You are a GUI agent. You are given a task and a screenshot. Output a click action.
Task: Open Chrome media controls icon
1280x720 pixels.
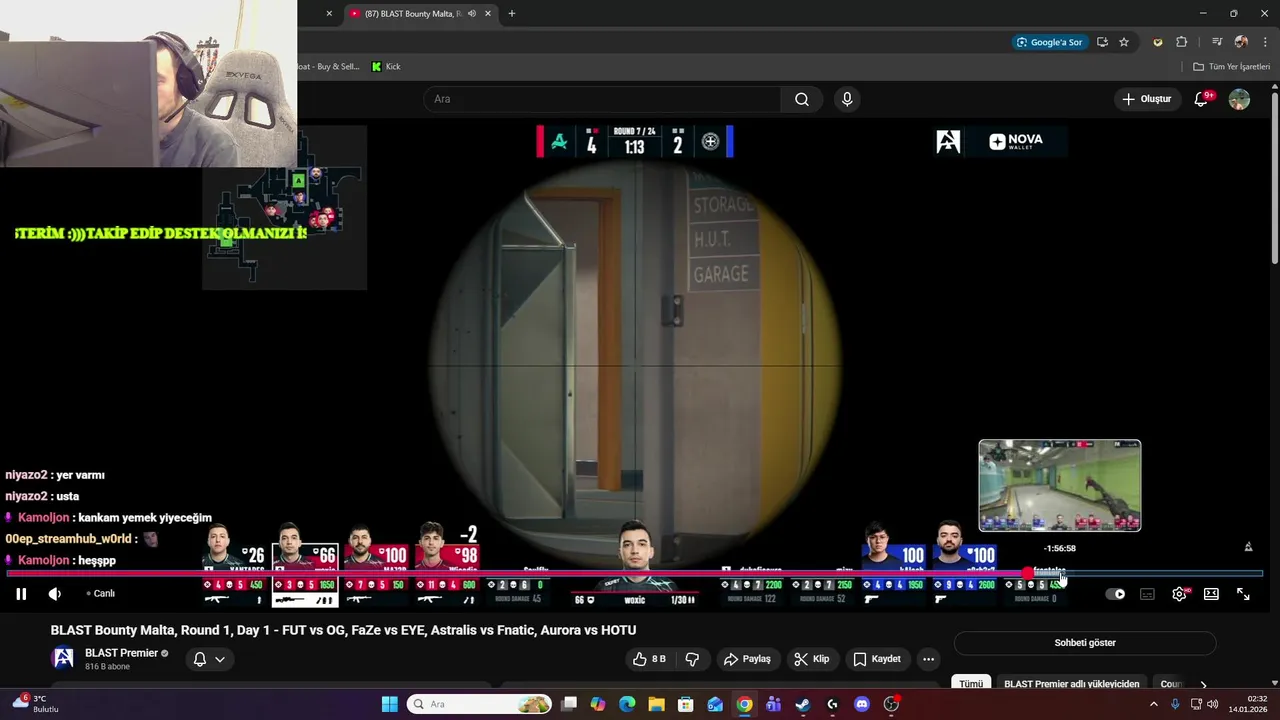(x=1217, y=42)
